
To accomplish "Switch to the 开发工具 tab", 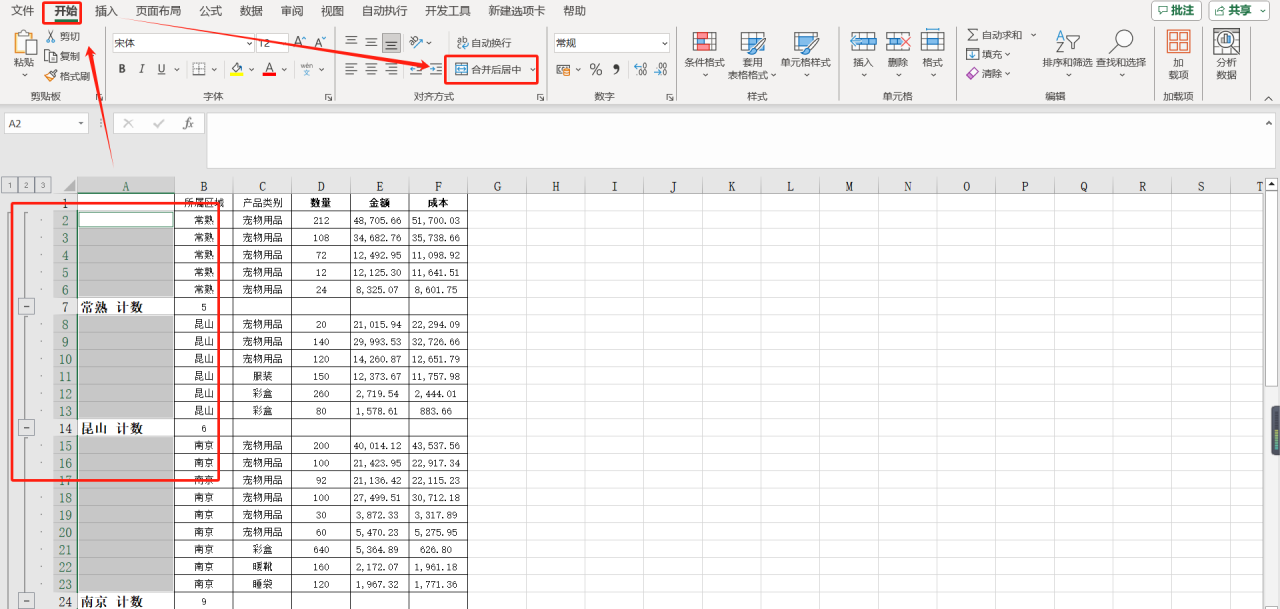I will tap(447, 11).
